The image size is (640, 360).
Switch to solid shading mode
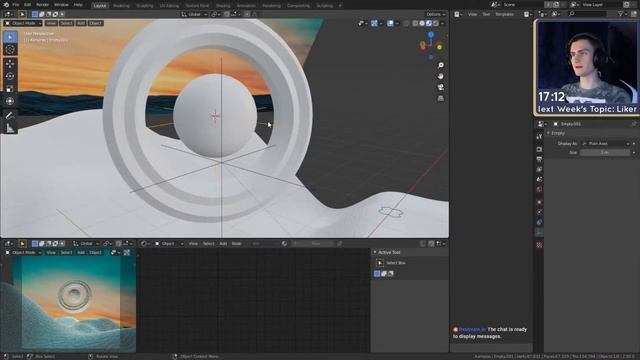[422, 23]
